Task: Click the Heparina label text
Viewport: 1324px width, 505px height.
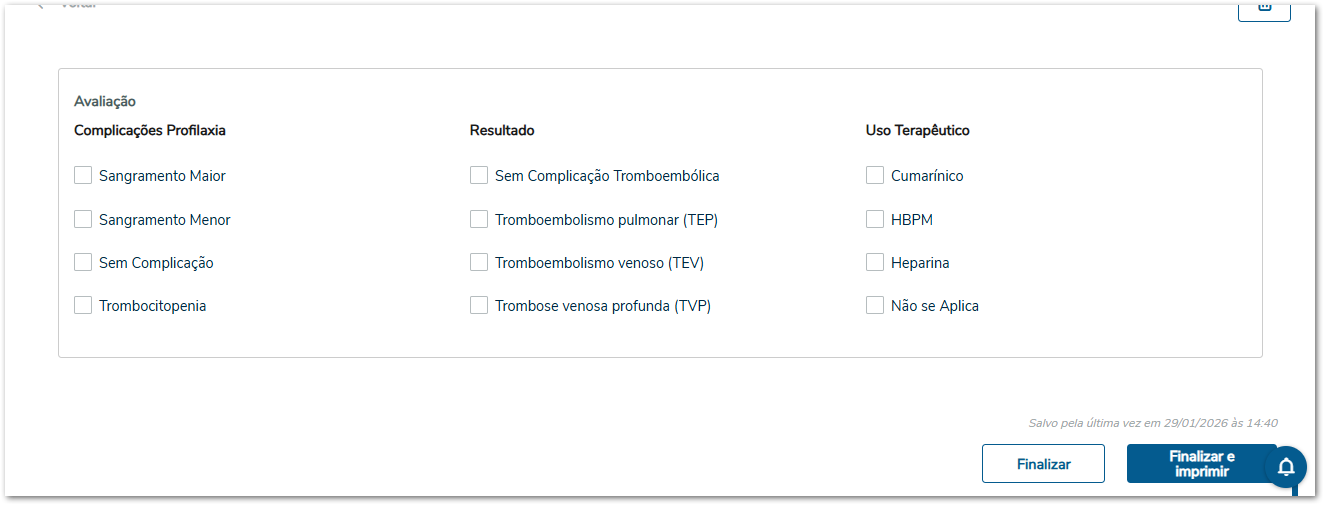Action: coord(920,263)
